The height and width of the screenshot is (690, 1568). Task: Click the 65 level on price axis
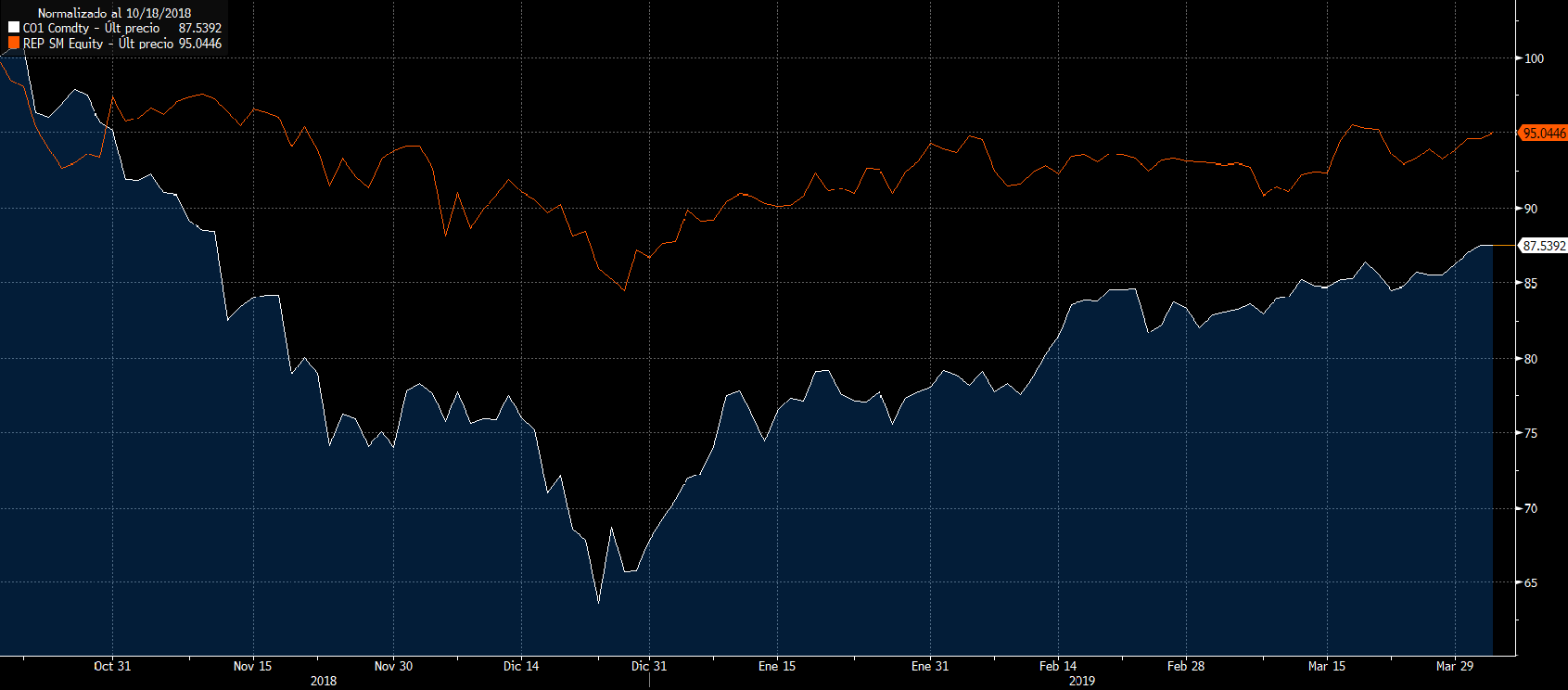click(x=1530, y=583)
